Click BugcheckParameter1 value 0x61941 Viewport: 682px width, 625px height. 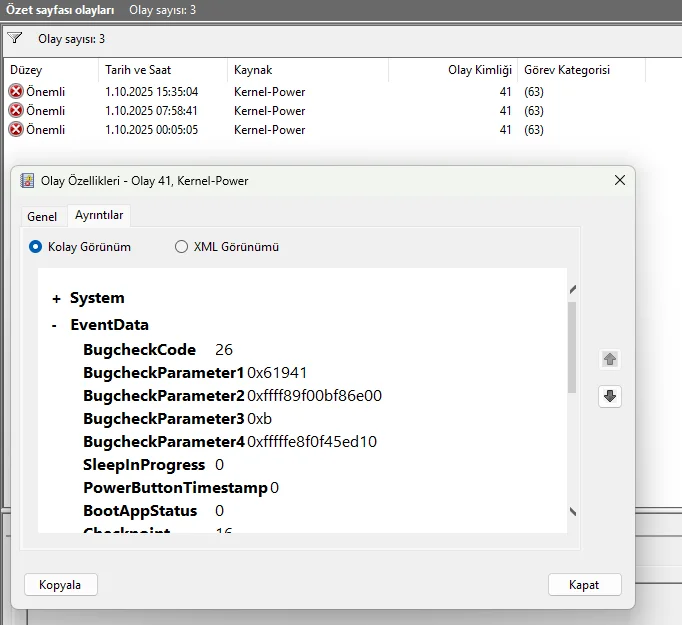tap(277, 373)
